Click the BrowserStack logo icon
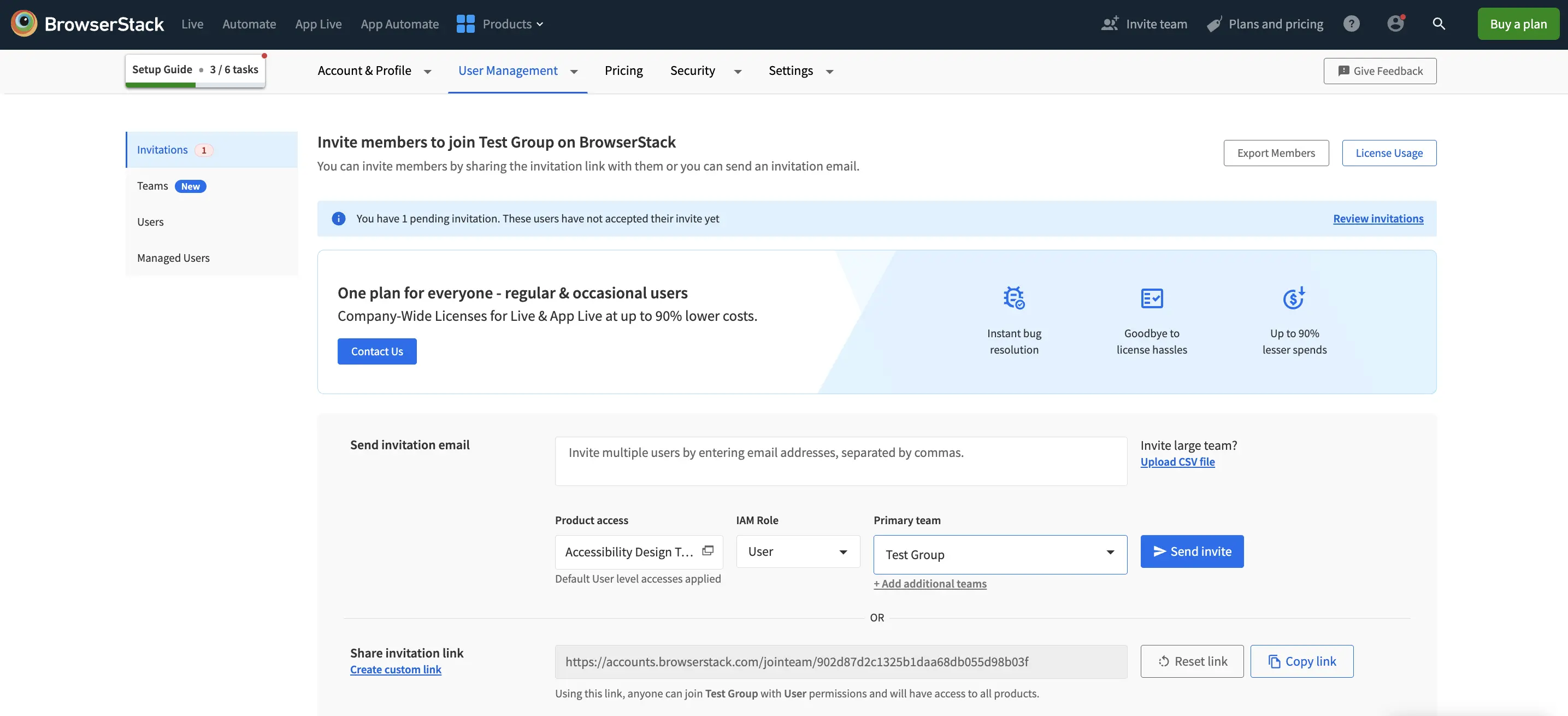This screenshot has width=1568, height=716. 23,24
